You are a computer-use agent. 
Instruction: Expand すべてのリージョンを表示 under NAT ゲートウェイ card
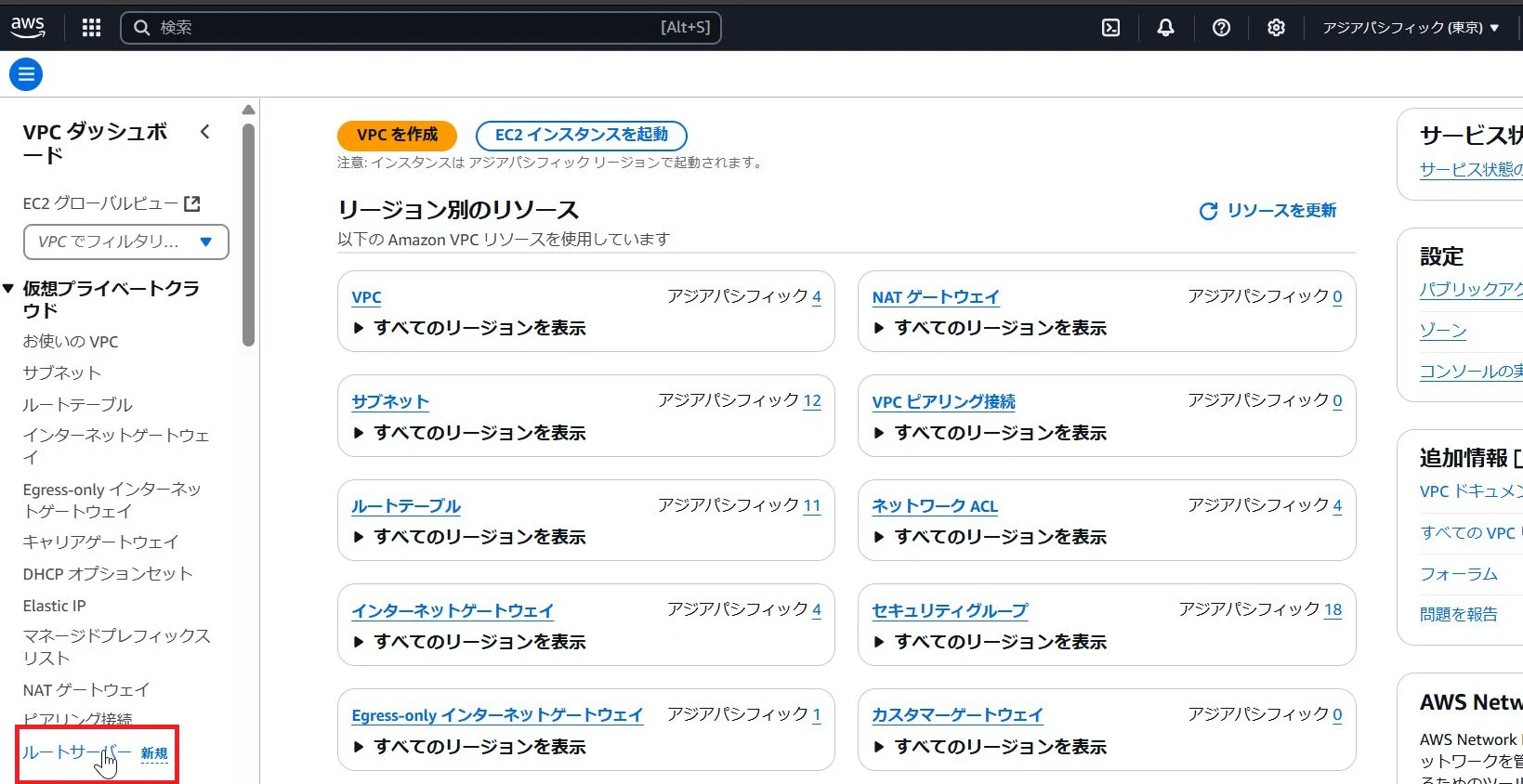click(x=991, y=328)
